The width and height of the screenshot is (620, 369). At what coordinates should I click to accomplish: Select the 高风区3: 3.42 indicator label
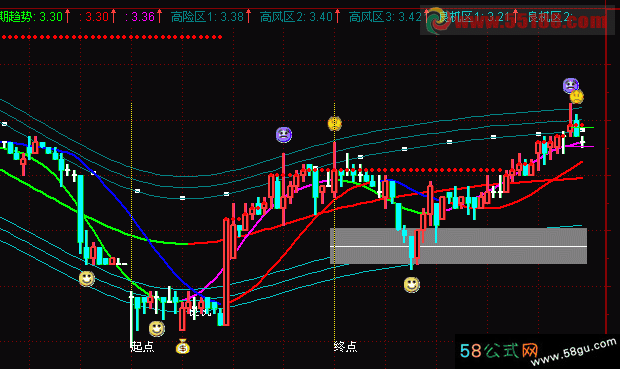click(385, 17)
